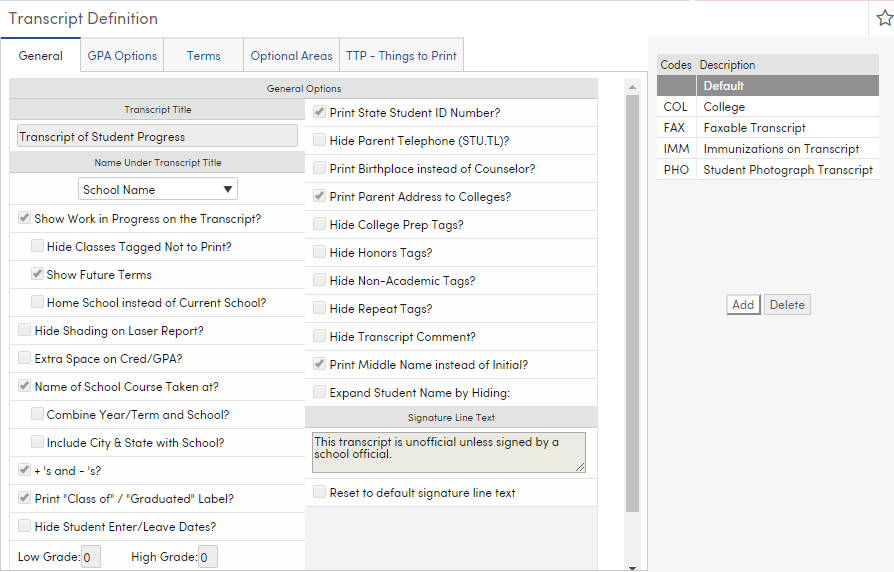The image size is (894, 572).
Task: Click the favorite star icon
Action: [x=885, y=18]
